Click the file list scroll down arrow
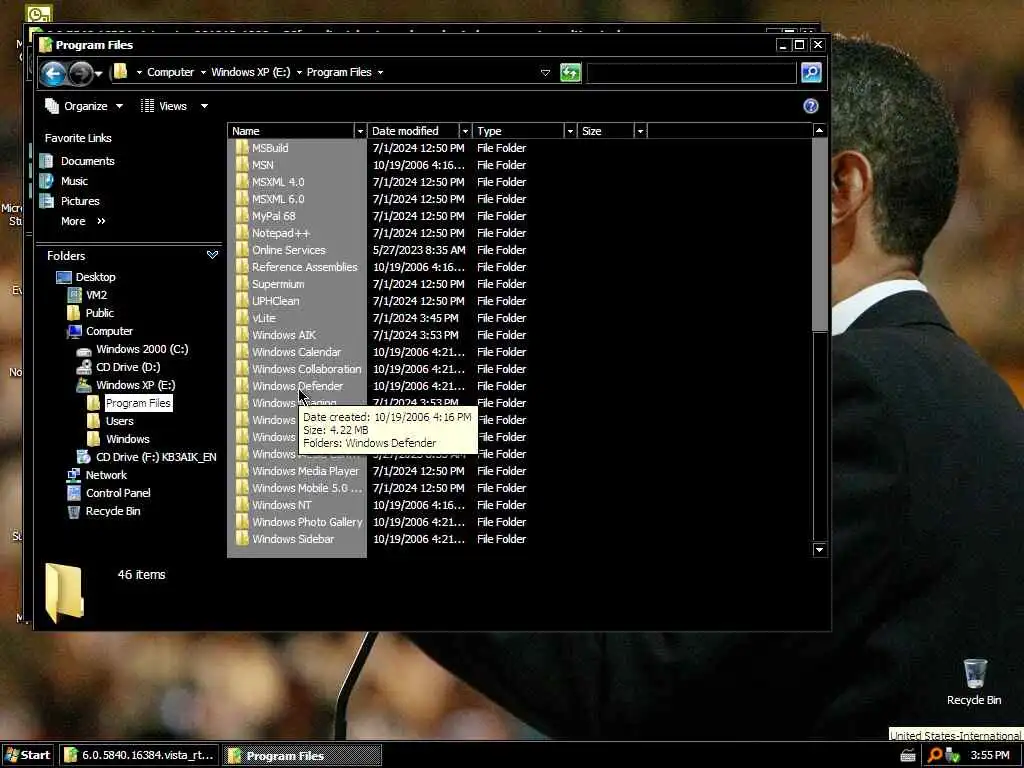 click(820, 550)
